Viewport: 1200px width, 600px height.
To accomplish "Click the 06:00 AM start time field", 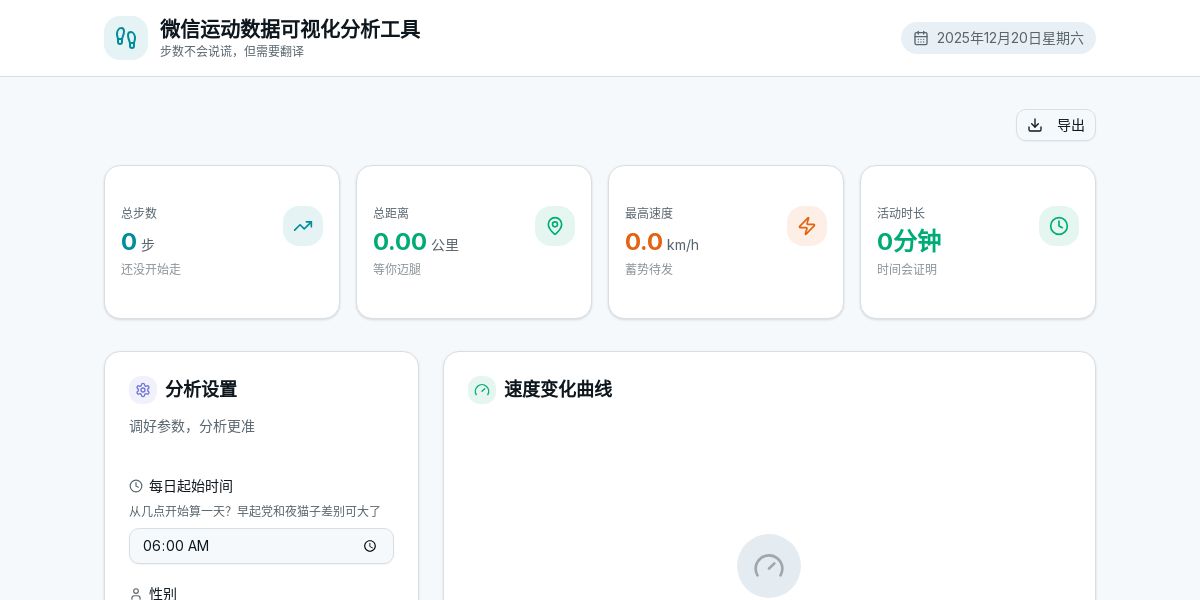I will coord(261,546).
